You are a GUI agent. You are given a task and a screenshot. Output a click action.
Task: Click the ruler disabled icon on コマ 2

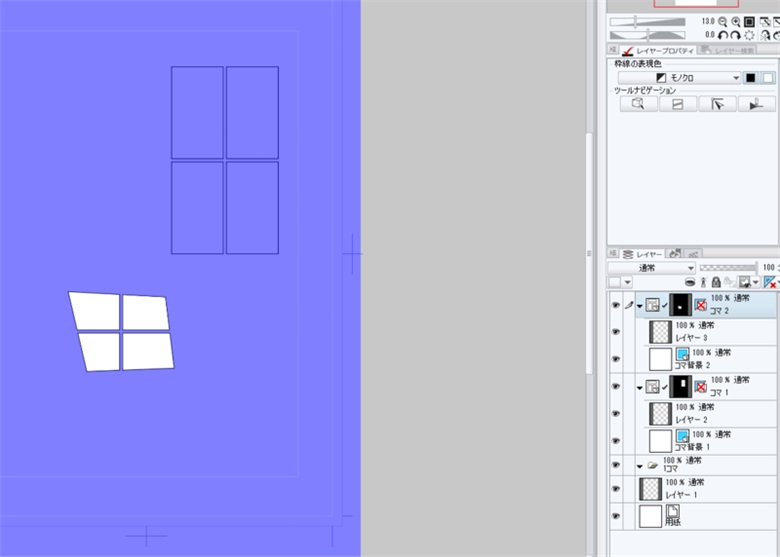click(x=700, y=305)
